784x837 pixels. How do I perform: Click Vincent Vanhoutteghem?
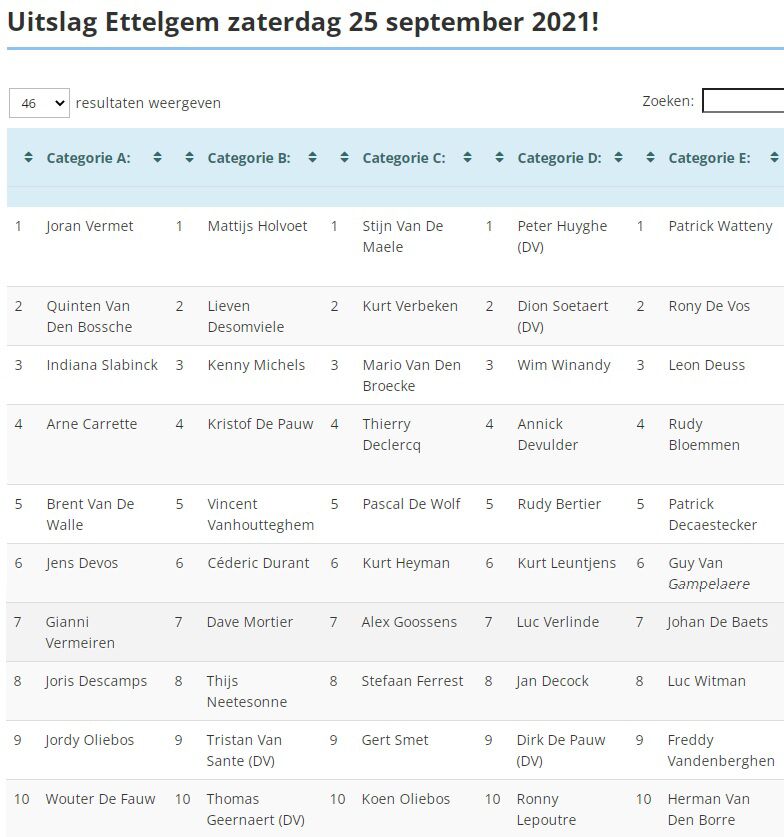point(260,515)
